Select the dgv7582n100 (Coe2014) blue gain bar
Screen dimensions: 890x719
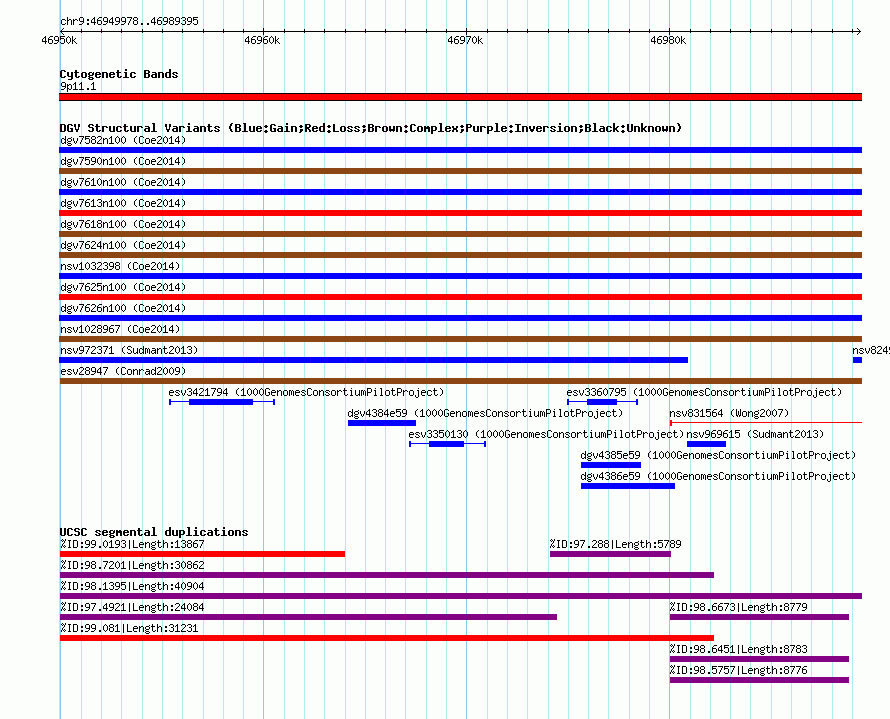460,150
